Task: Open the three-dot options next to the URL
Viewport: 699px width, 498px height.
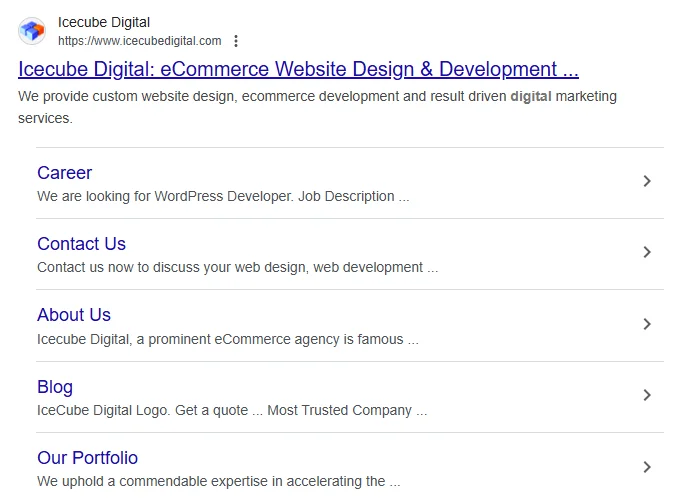Action: (236, 41)
